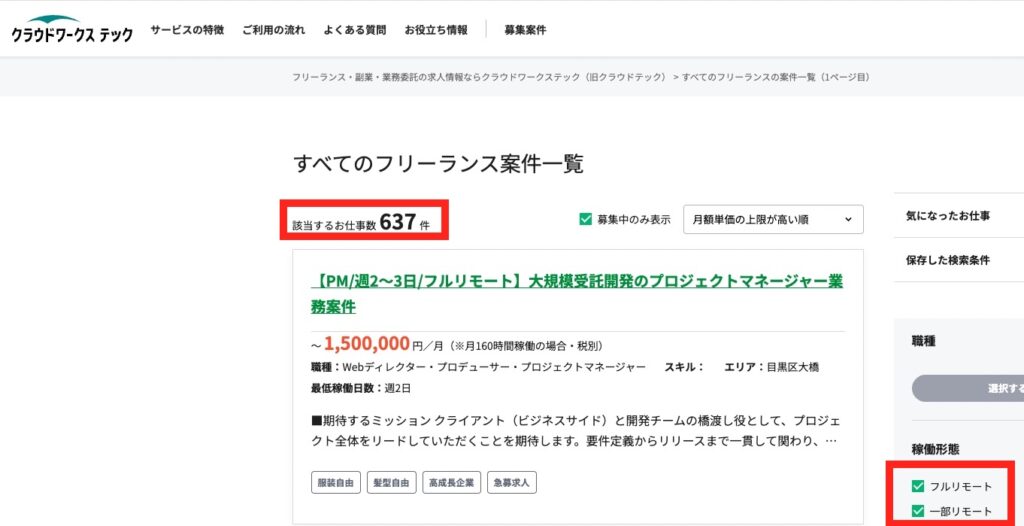Click the 服装自由 tag

[336, 483]
